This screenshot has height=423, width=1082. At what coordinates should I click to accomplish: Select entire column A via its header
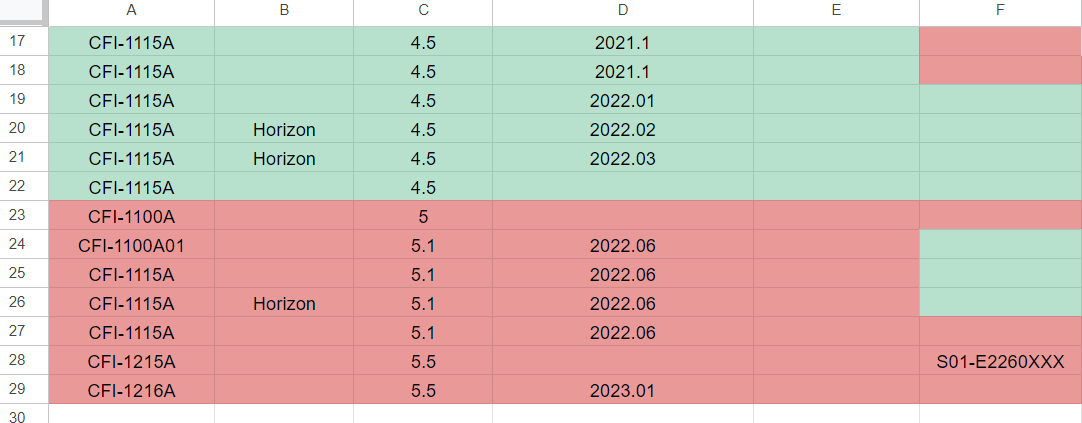131,11
